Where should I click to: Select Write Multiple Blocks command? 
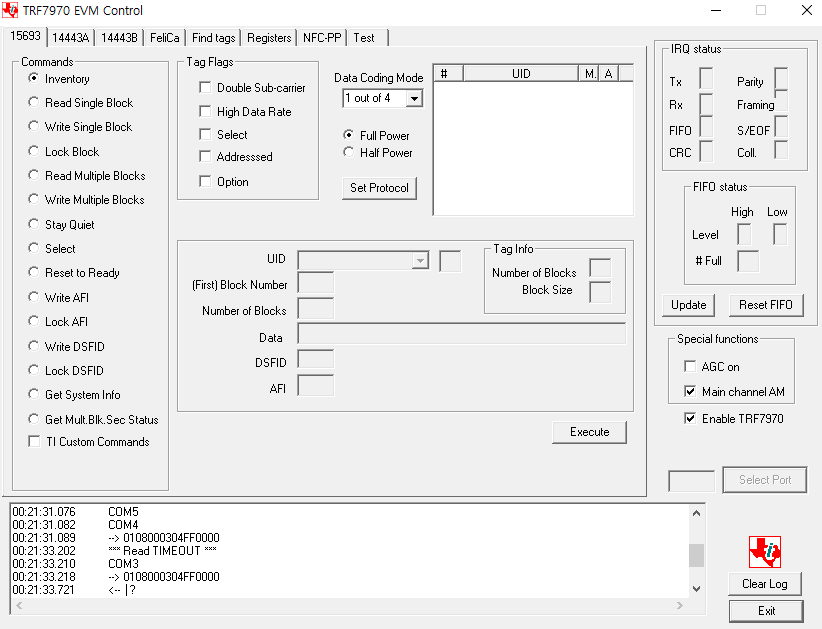[x=34, y=199]
